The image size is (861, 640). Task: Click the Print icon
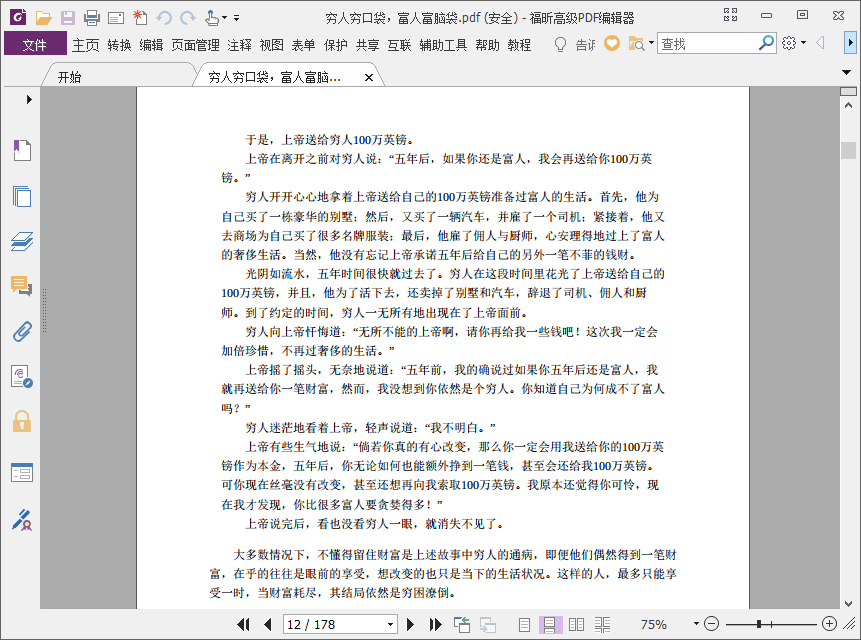[92, 18]
